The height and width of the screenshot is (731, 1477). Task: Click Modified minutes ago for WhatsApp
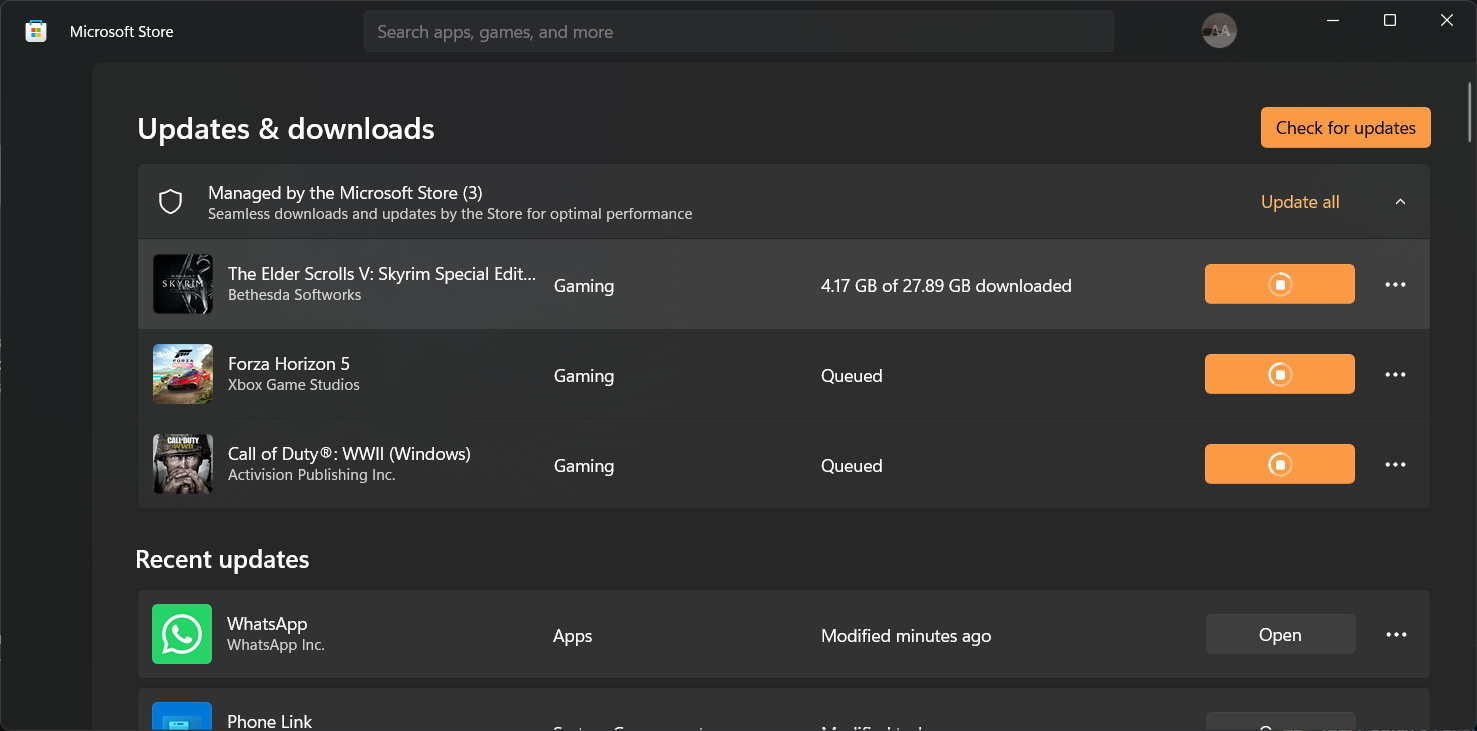(906, 636)
